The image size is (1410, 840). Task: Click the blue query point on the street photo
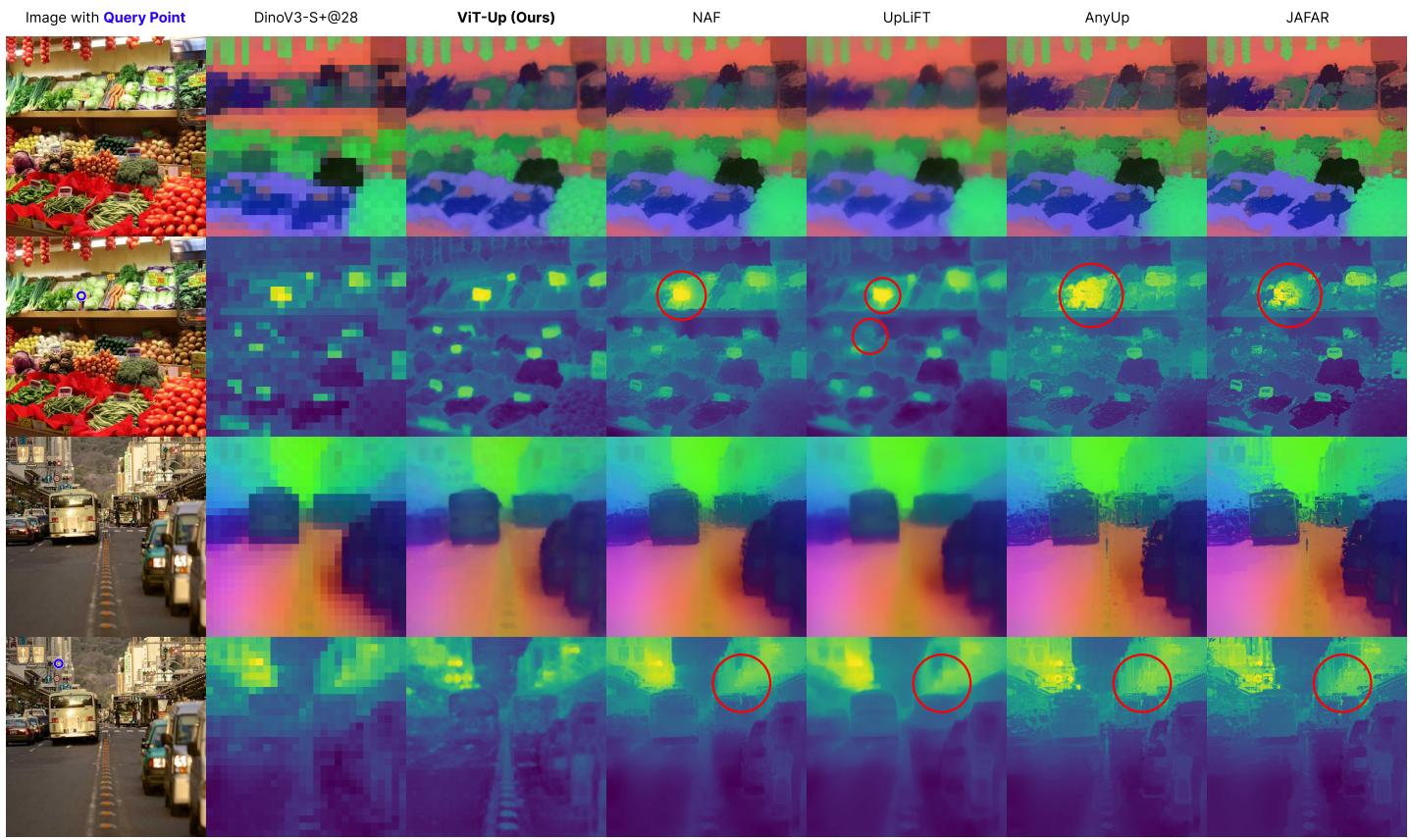click(58, 664)
